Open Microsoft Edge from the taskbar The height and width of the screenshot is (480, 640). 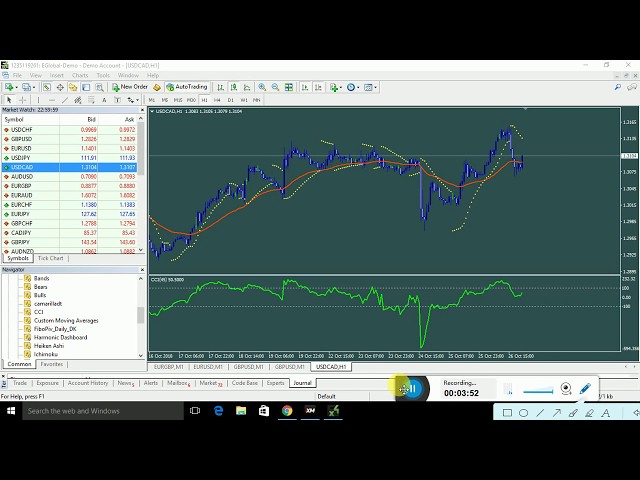point(219,410)
